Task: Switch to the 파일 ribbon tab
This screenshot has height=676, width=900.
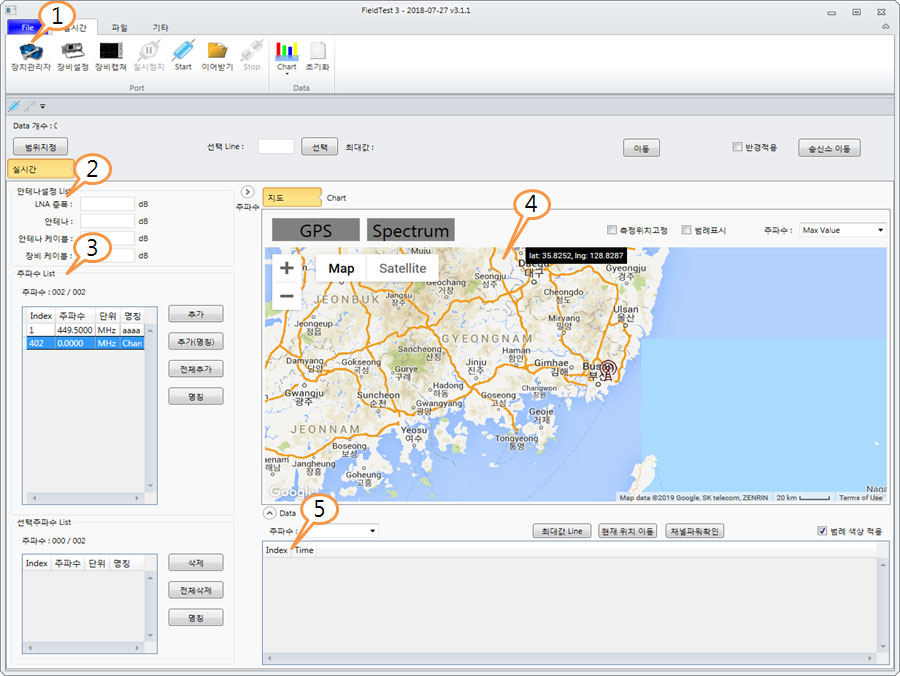Action: point(119,28)
